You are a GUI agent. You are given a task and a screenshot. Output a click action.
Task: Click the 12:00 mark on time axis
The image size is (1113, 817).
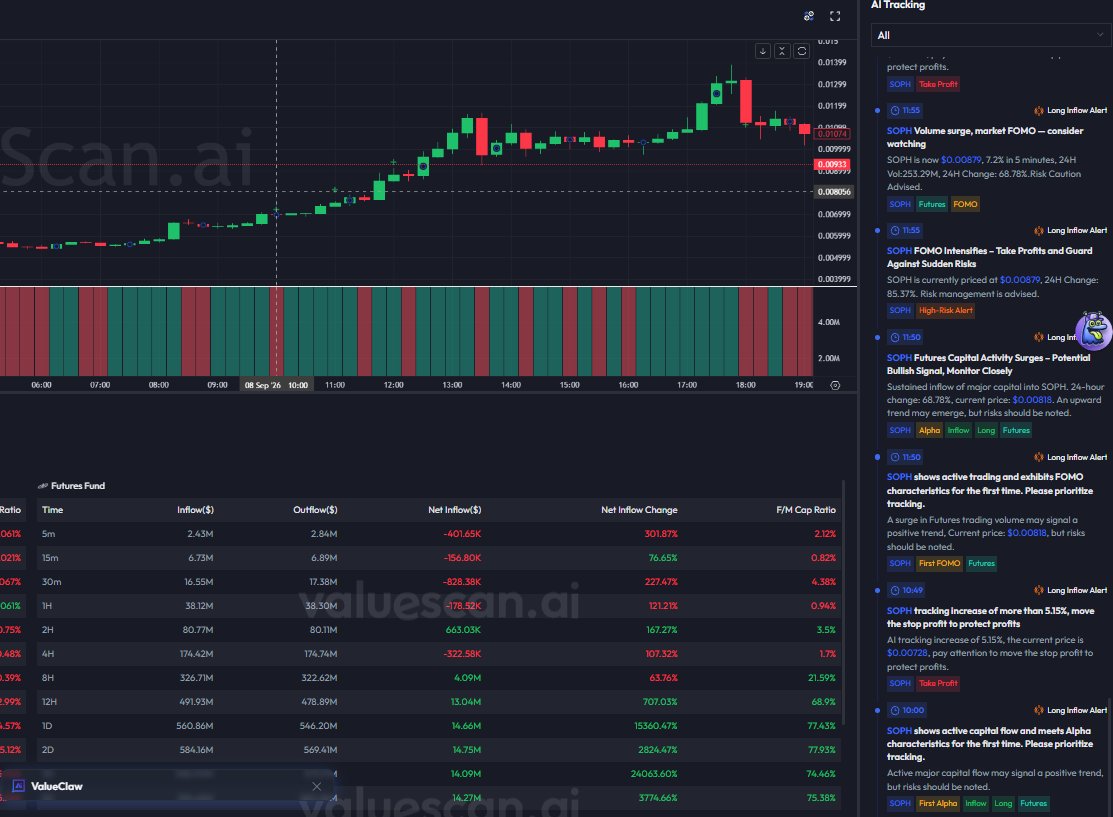[393, 385]
